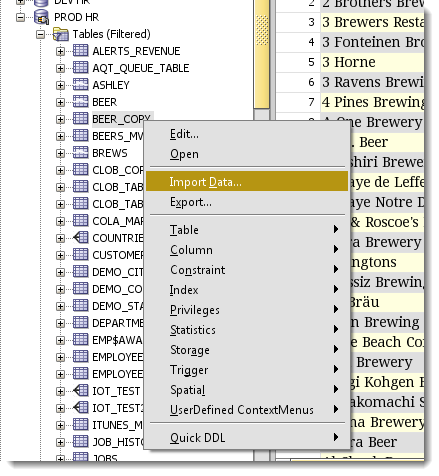
Task: Click the BREWS table icon
Action: coord(80,153)
